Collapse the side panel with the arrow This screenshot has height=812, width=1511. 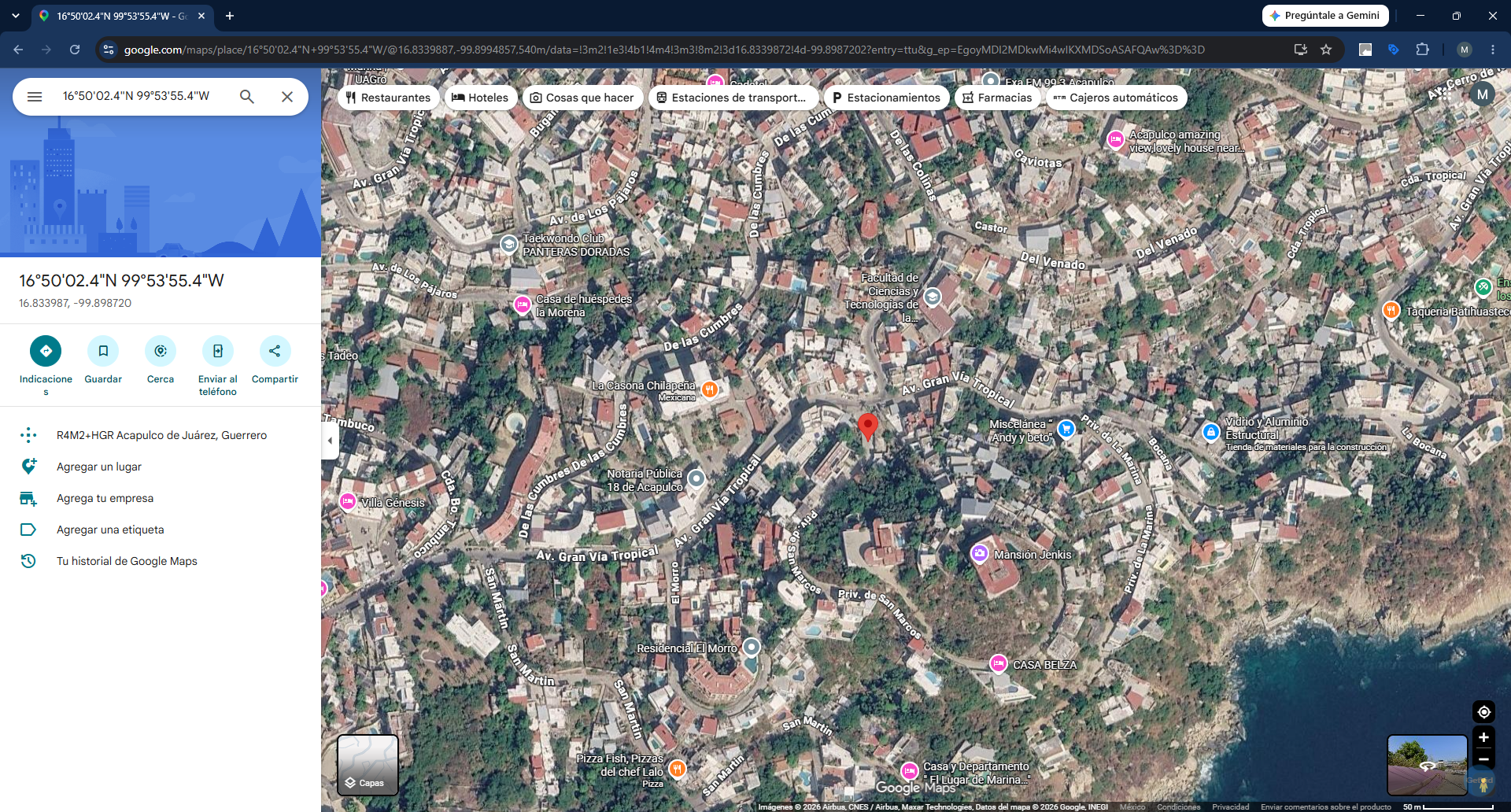331,441
